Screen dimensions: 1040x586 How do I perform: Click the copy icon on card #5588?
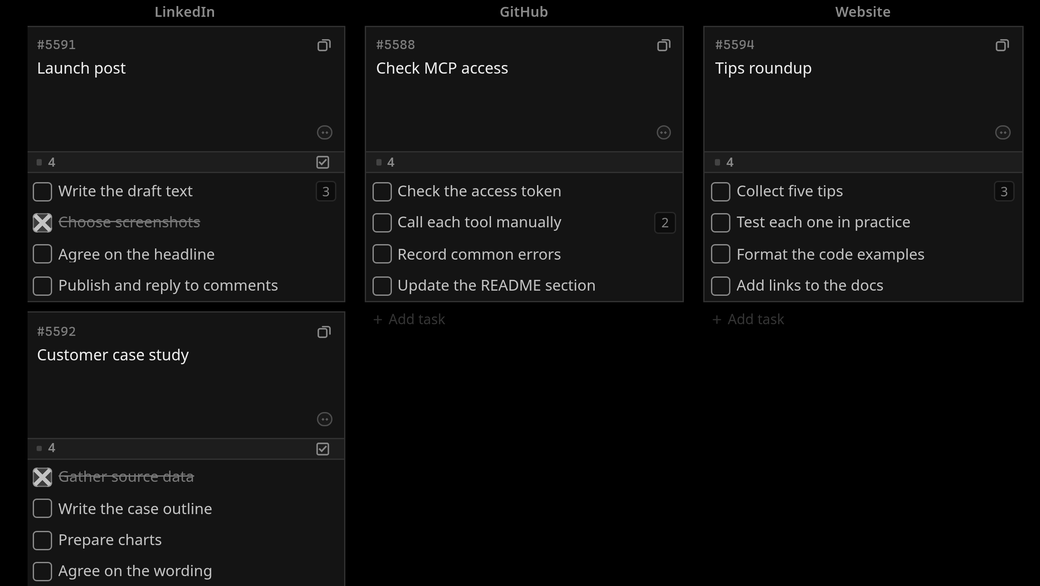[x=663, y=45]
